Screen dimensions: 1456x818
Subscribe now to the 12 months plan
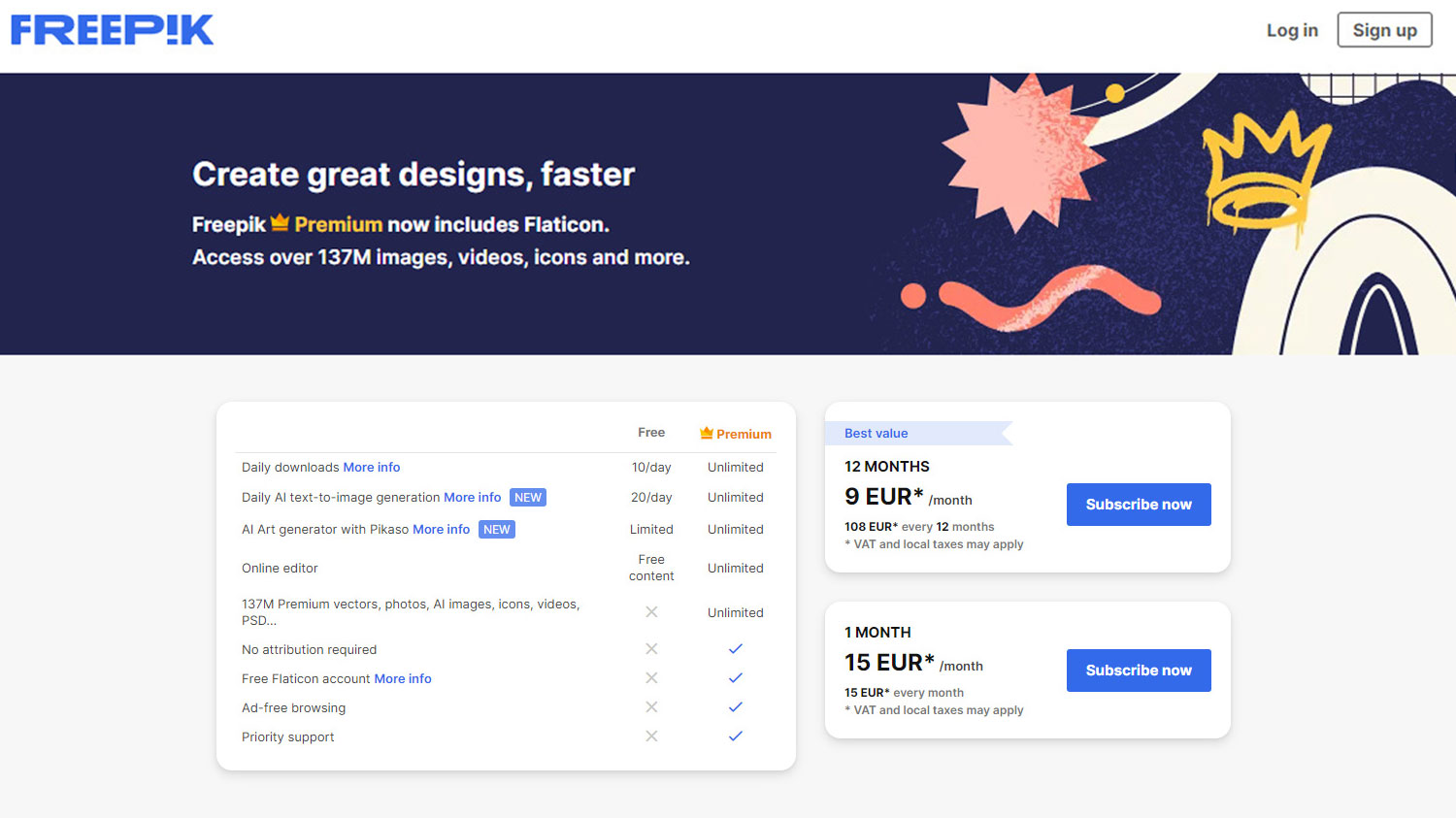pos(1139,505)
